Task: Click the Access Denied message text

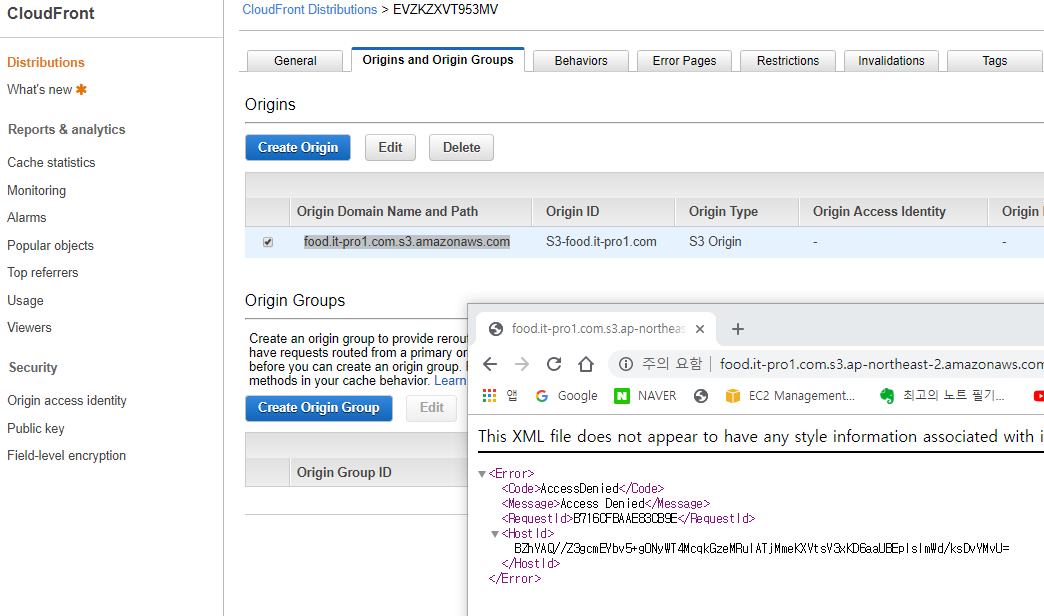Action: [603, 504]
